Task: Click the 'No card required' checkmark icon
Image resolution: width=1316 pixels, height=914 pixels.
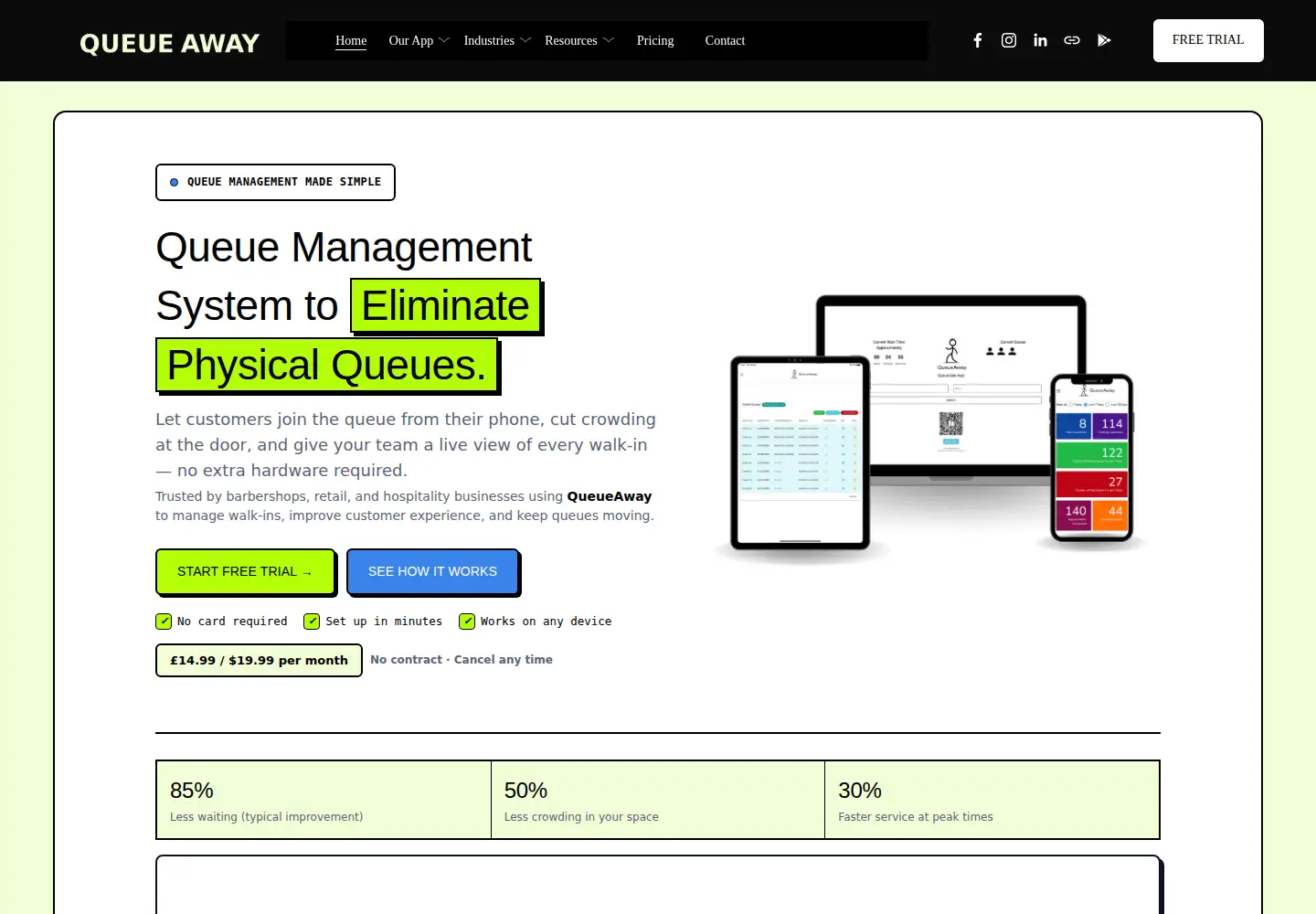Action: [x=164, y=622]
